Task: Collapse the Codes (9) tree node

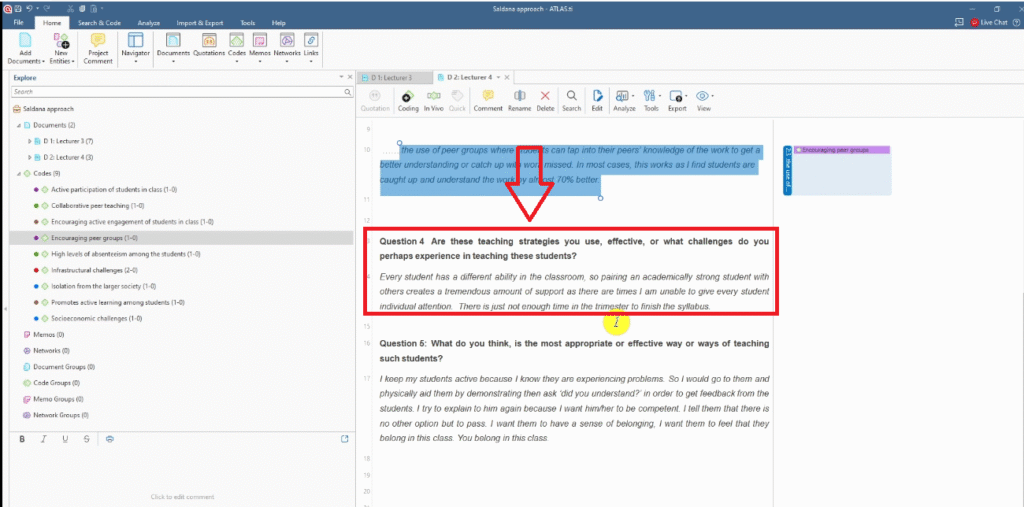Action: click(18, 173)
